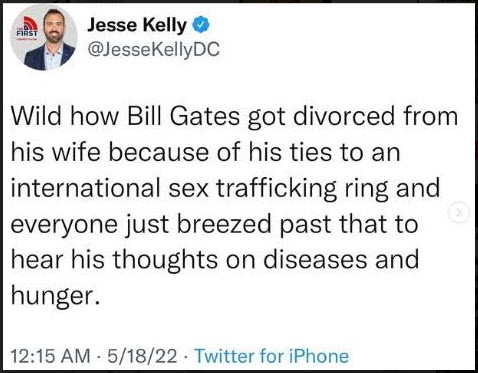Screen dimensions: 478x373
Task: Advance to next image with carousel arrow
Action: tap(459, 211)
